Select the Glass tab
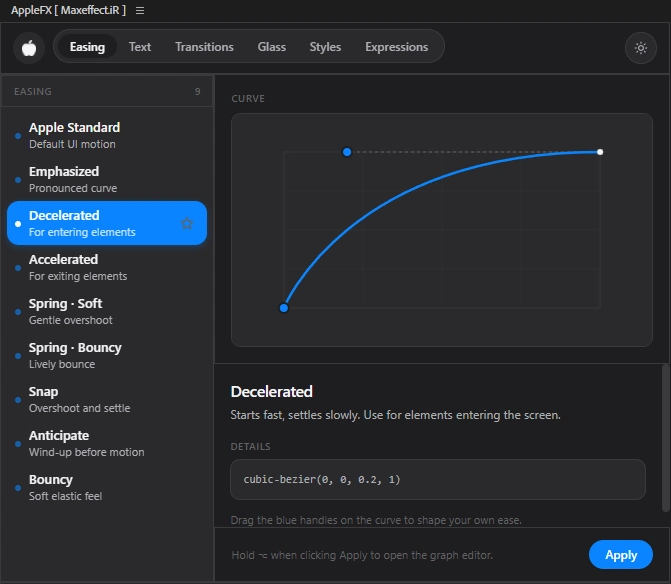Image resolution: width=671 pixels, height=584 pixels. (x=271, y=47)
